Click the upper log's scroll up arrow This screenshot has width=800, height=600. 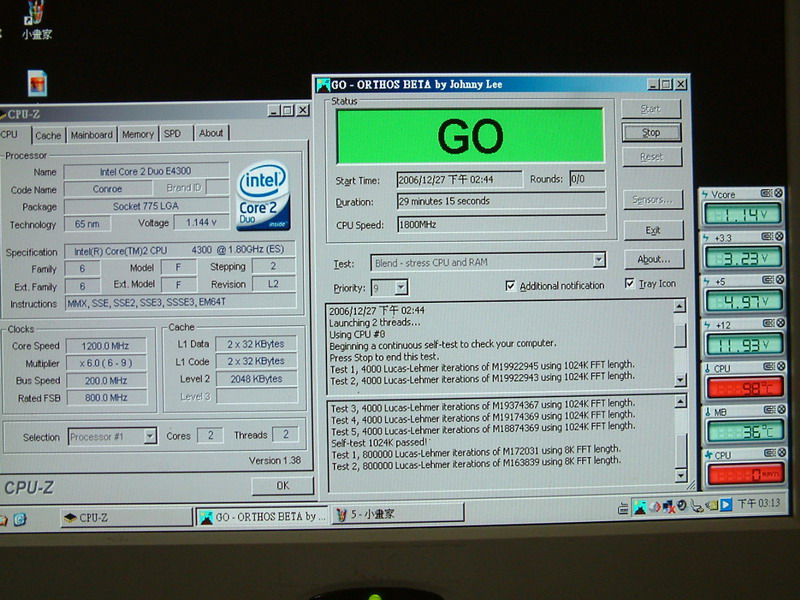(679, 306)
